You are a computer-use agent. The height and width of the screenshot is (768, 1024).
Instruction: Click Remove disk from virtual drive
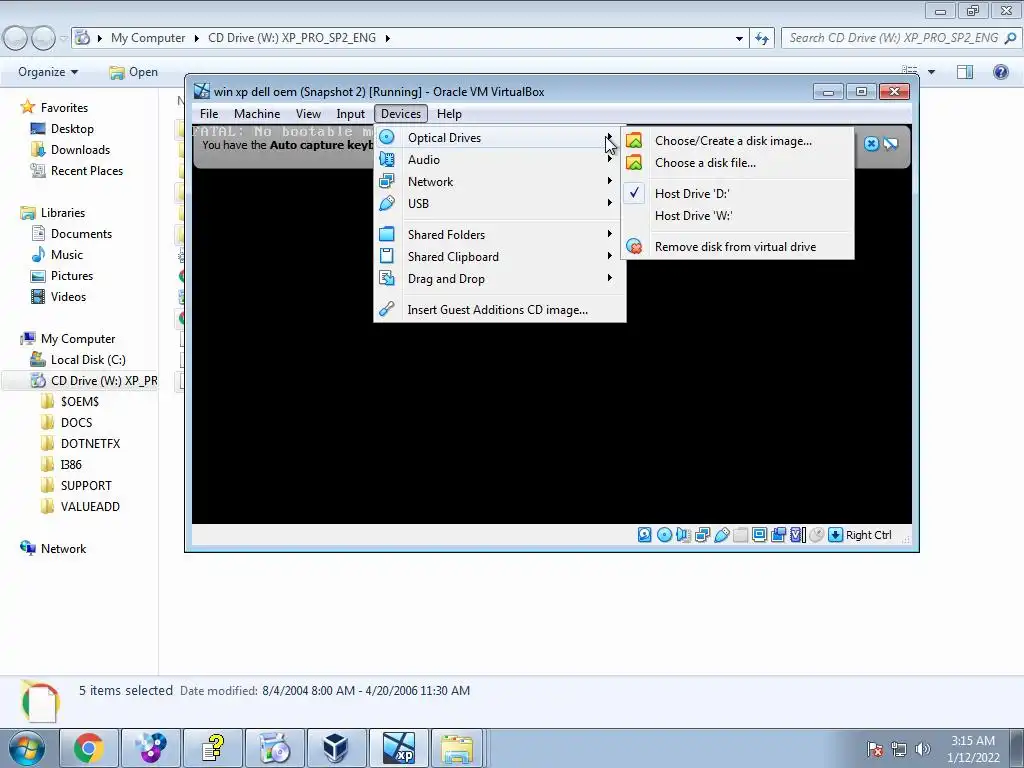(738, 246)
